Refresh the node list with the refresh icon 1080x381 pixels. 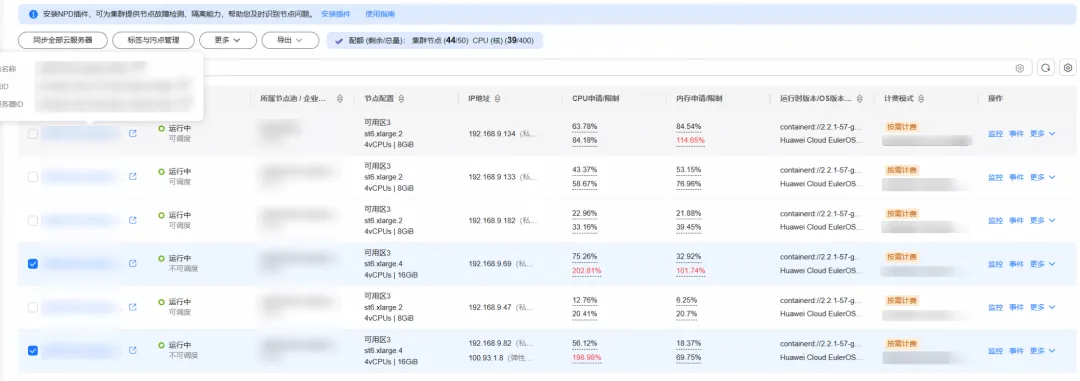[x=1046, y=68]
